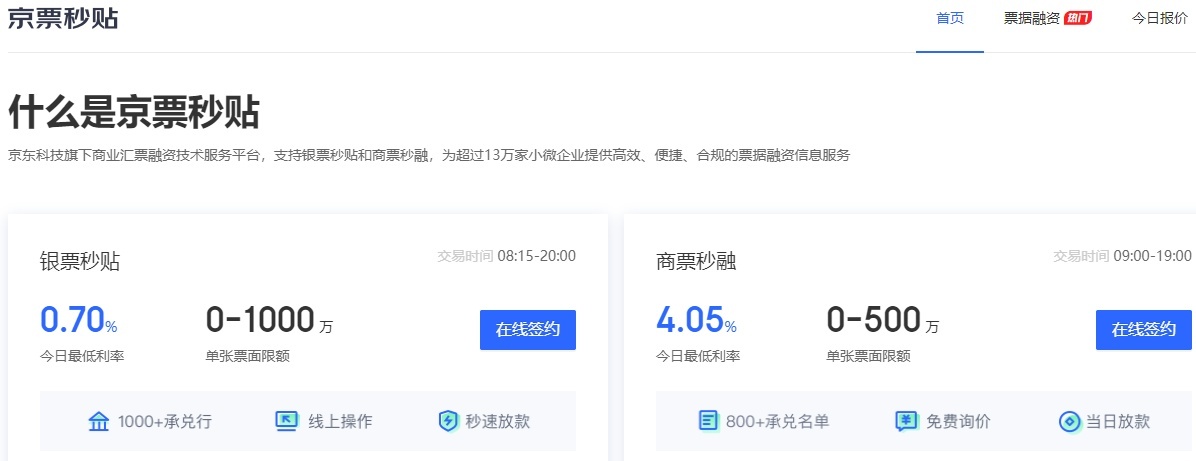
Task: Click the yen chat icon beside 免费询价
Action: 906,421
